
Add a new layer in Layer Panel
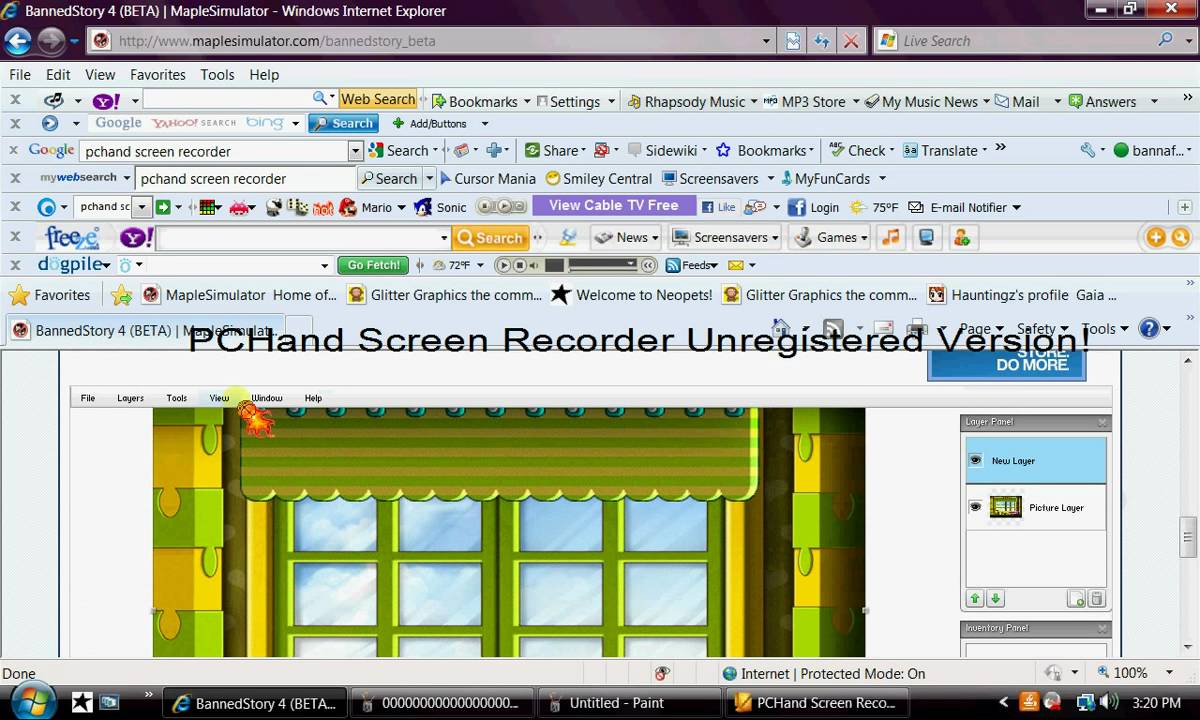[1076, 599]
